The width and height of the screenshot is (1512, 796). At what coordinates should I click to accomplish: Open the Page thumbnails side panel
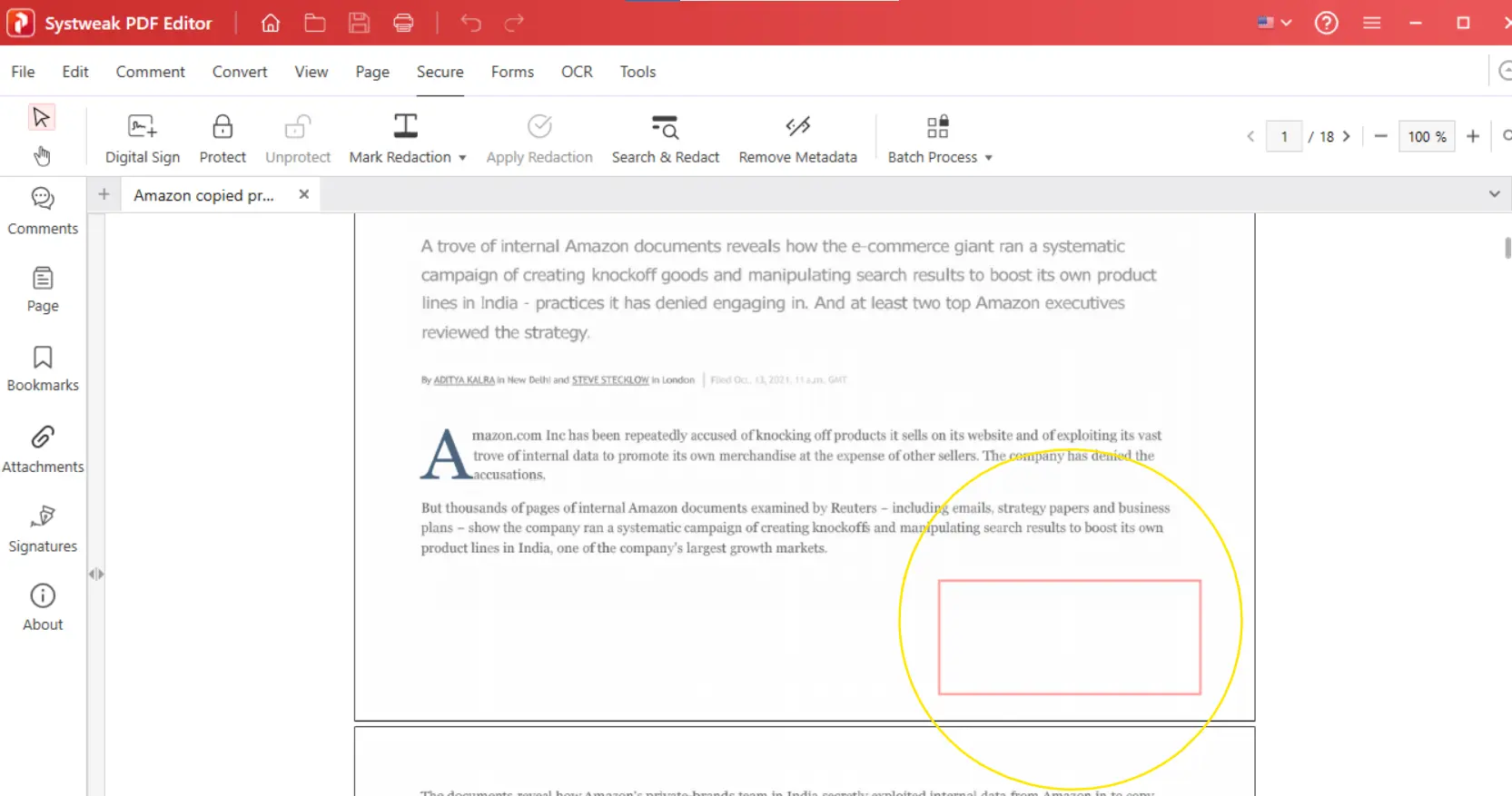click(x=43, y=290)
